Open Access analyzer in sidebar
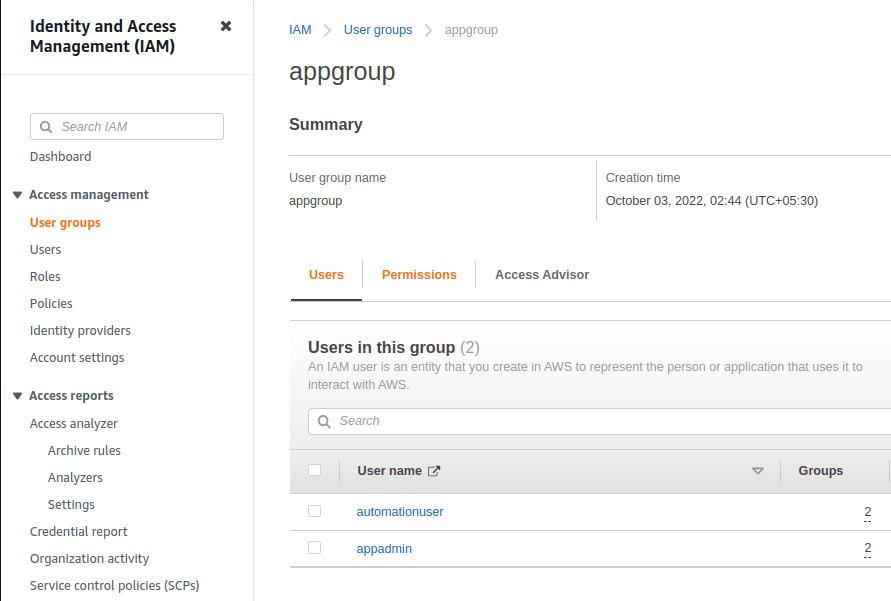 tap(74, 424)
